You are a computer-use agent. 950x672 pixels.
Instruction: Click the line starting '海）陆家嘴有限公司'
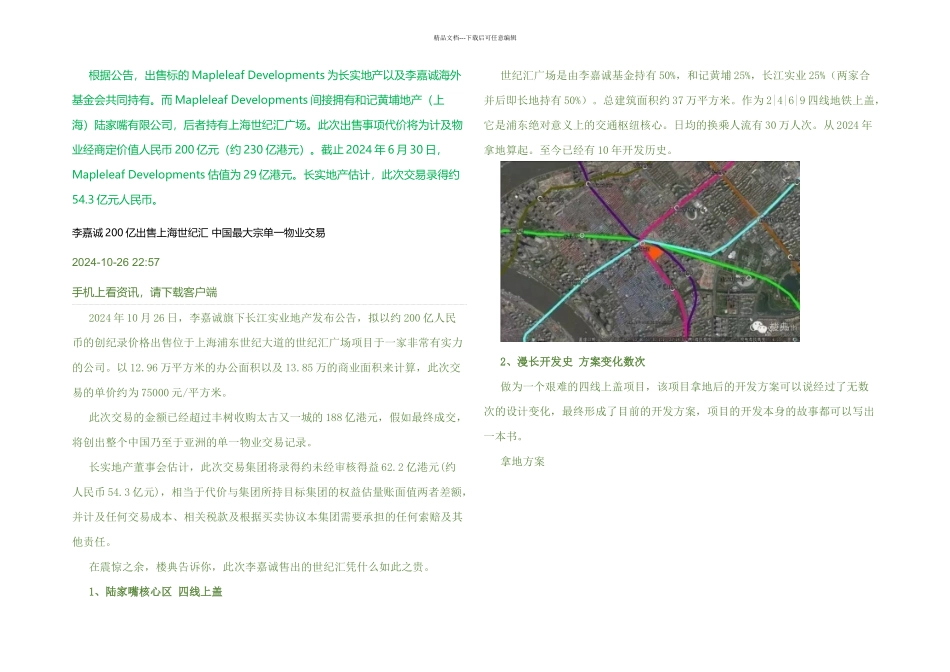[x=267, y=125]
